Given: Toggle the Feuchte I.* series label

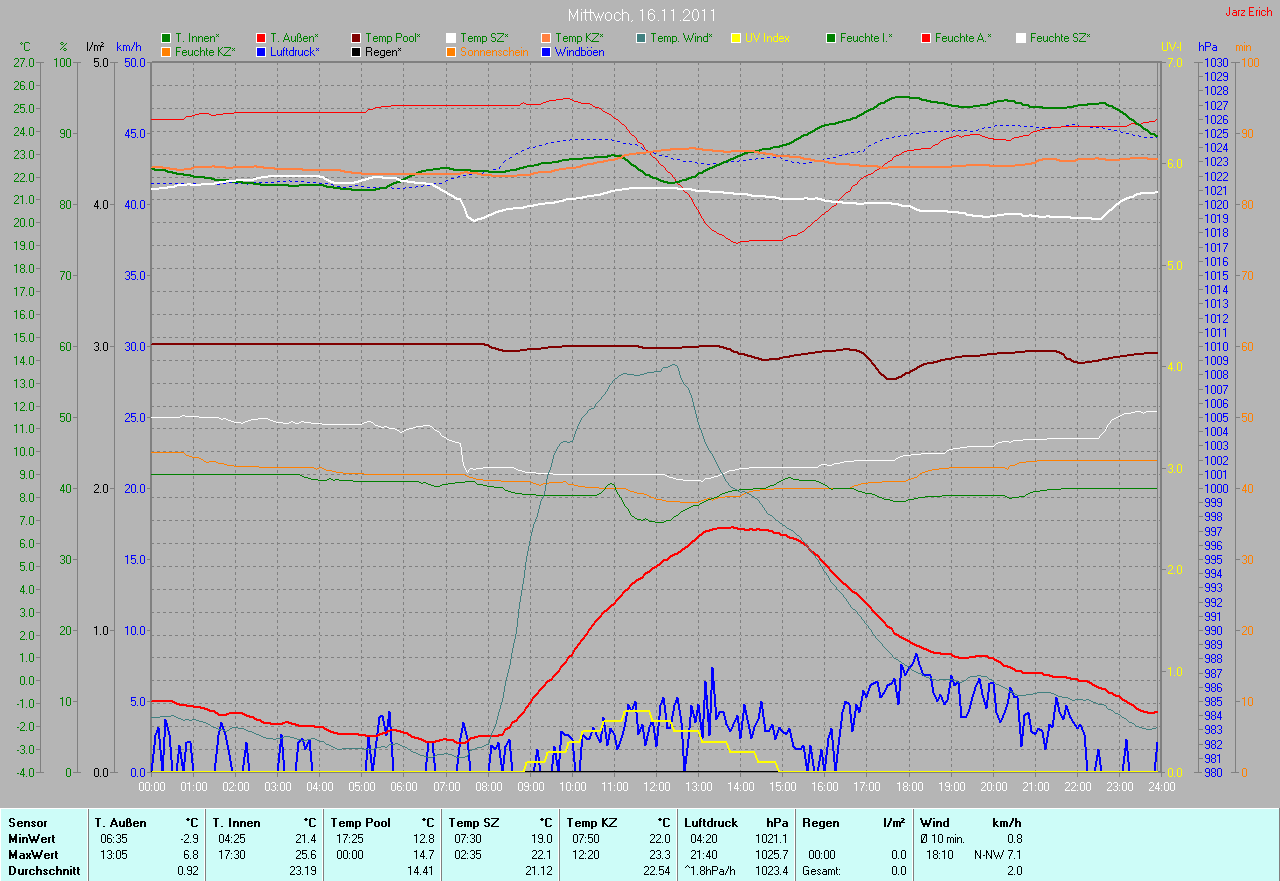Looking at the screenshot, I should [865, 38].
